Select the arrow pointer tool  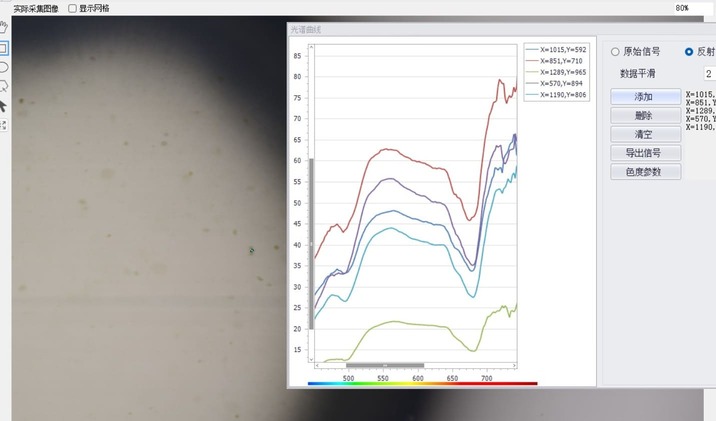pos(4,104)
